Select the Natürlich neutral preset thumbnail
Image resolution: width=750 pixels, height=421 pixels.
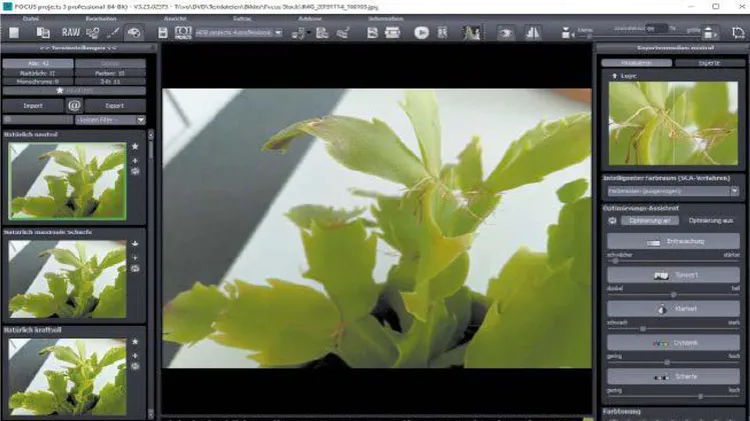67,181
